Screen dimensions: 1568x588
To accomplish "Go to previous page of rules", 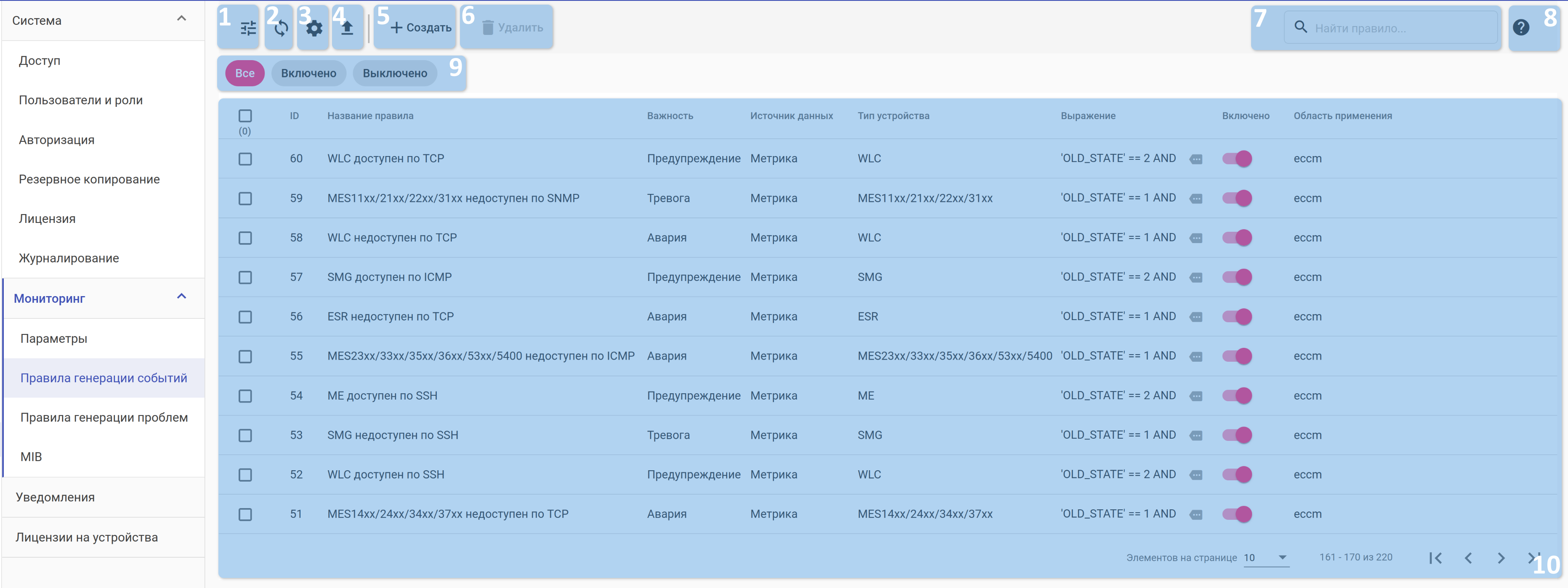I will click(x=1468, y=558).
